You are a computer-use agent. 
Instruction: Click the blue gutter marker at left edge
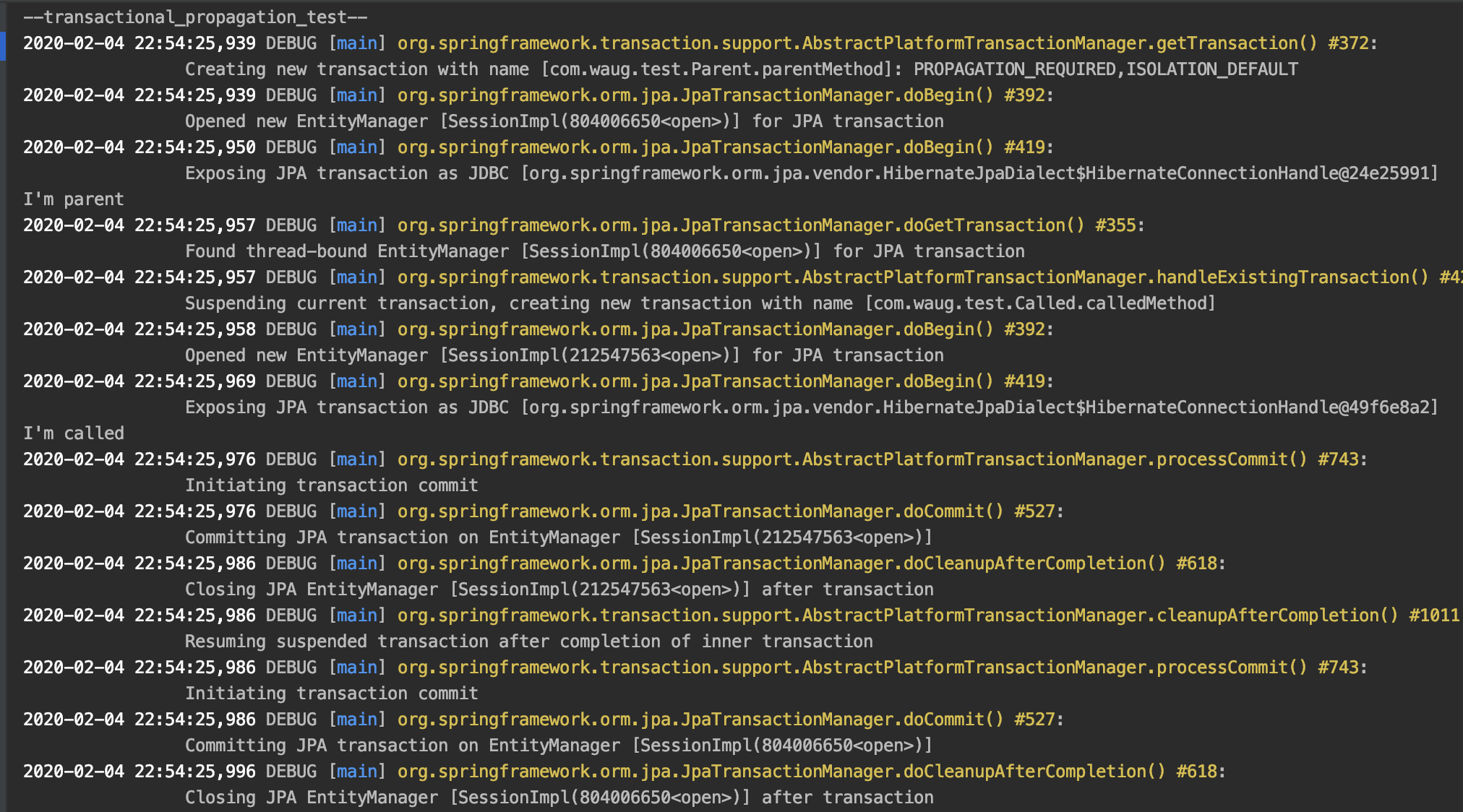tap(3, 46)
